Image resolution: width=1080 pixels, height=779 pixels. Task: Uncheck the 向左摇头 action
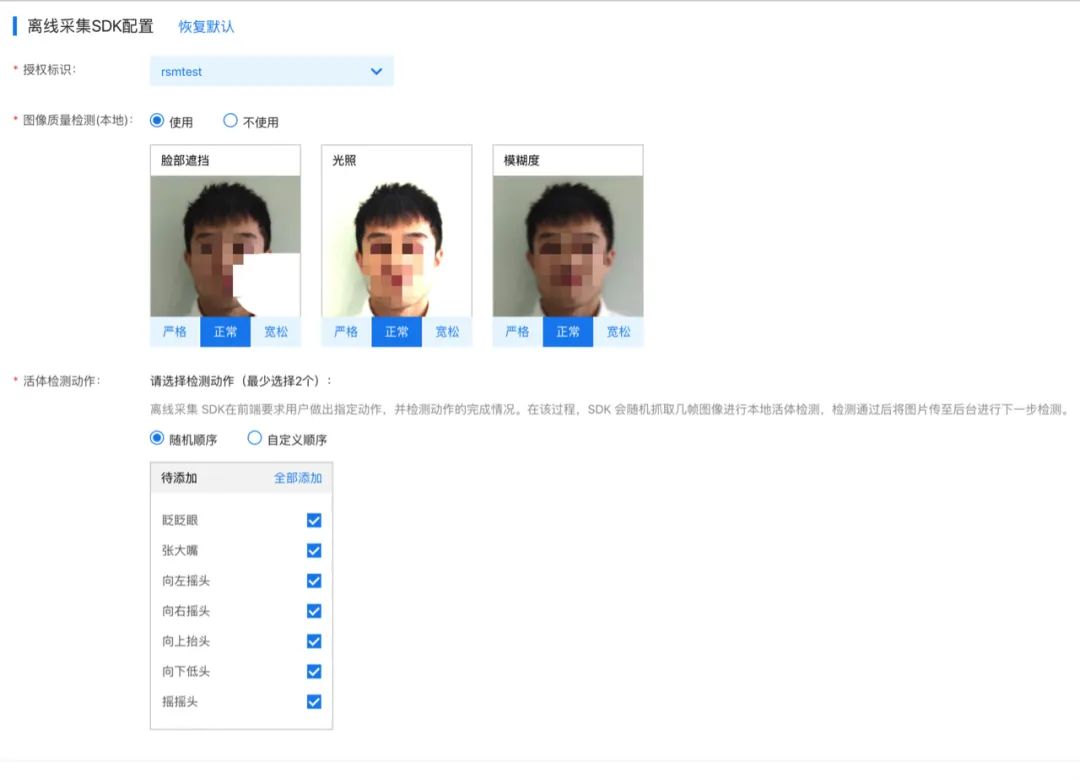coord(313,580)
